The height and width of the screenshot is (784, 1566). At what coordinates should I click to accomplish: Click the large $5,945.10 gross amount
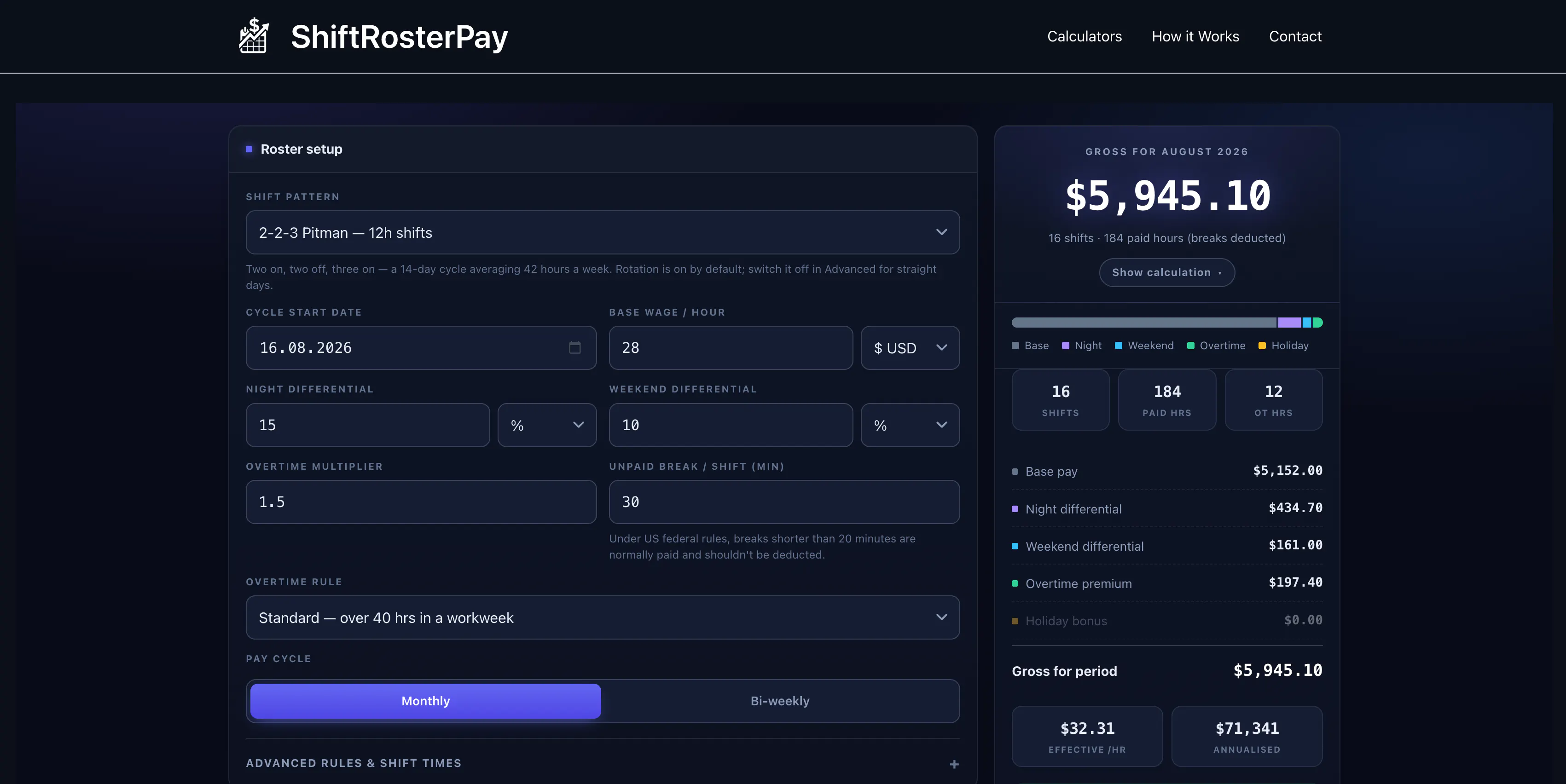[1167, 197]
